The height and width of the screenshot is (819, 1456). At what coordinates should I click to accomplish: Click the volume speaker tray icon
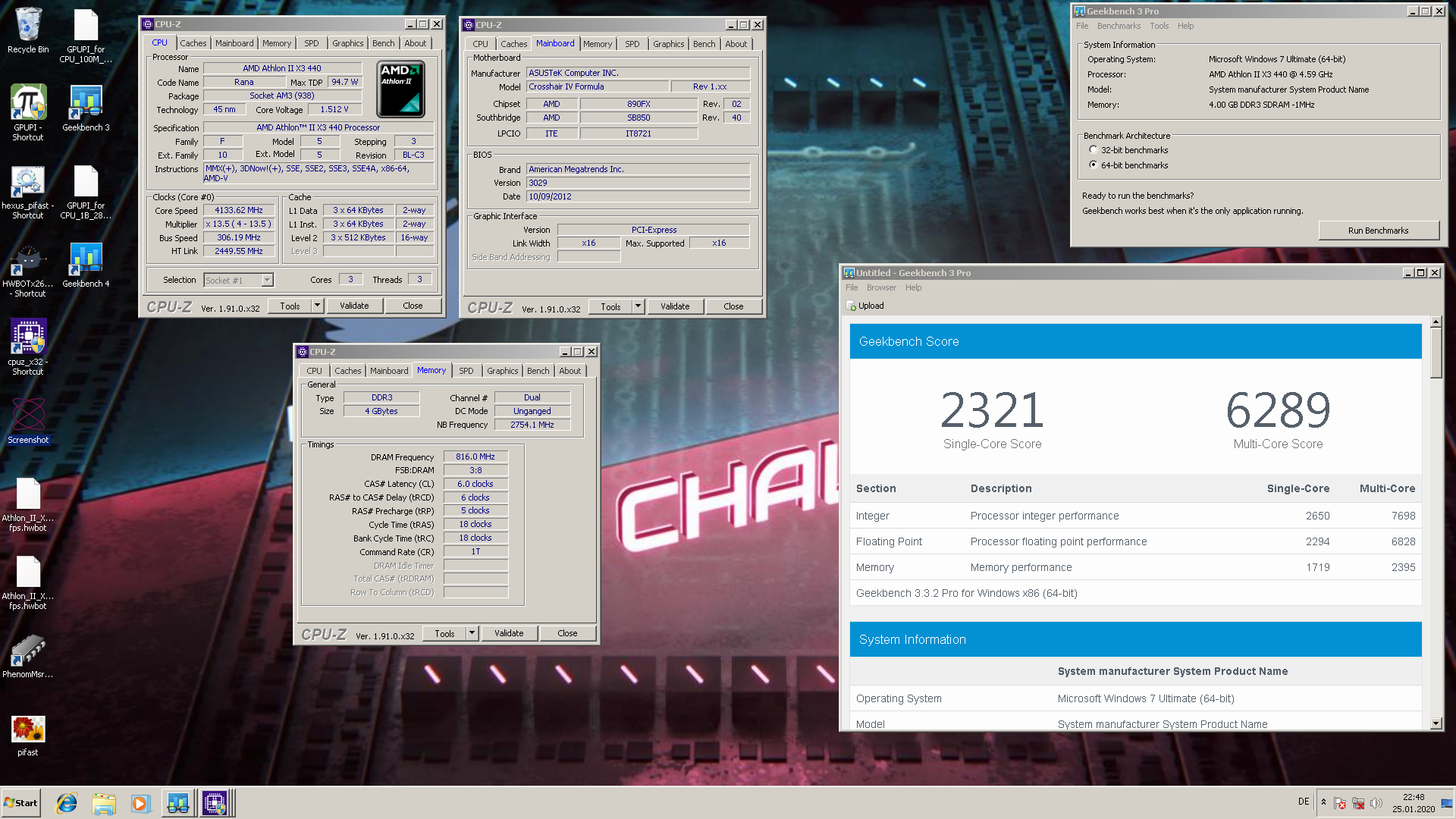pyautogui.click(x=1376, y=803)
